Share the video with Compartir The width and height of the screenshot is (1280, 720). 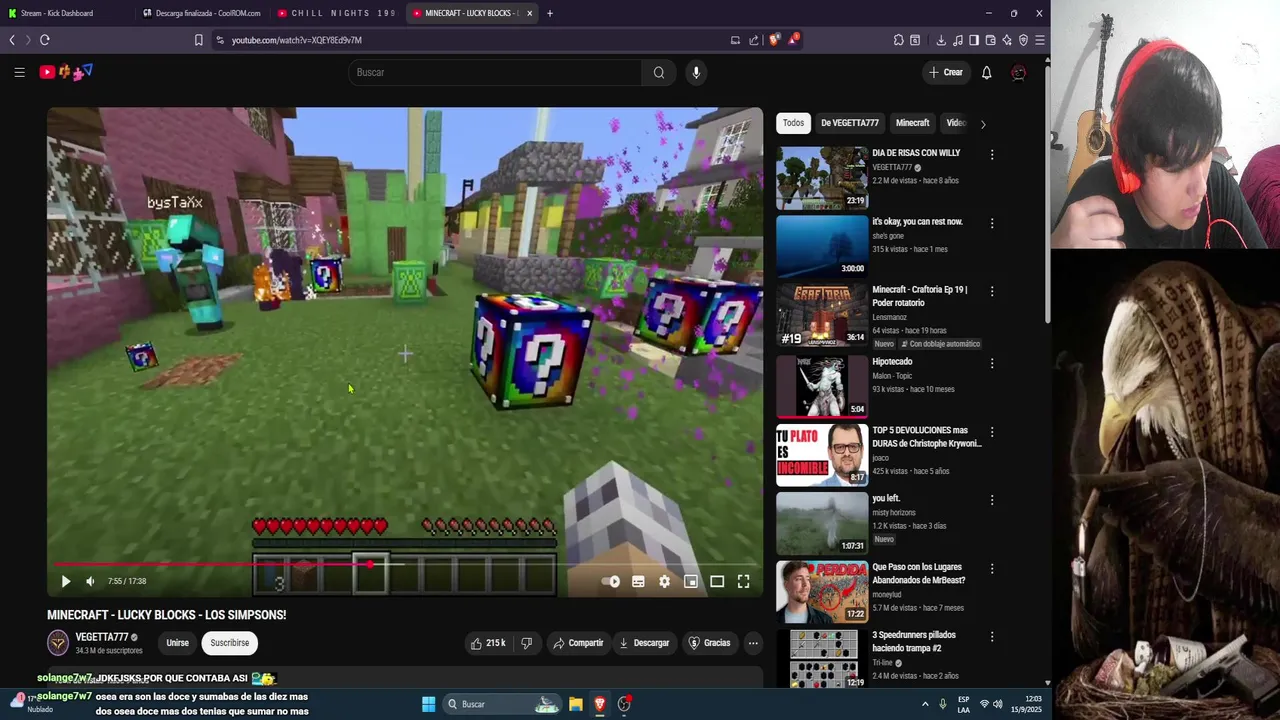click(x=578, y=643)
